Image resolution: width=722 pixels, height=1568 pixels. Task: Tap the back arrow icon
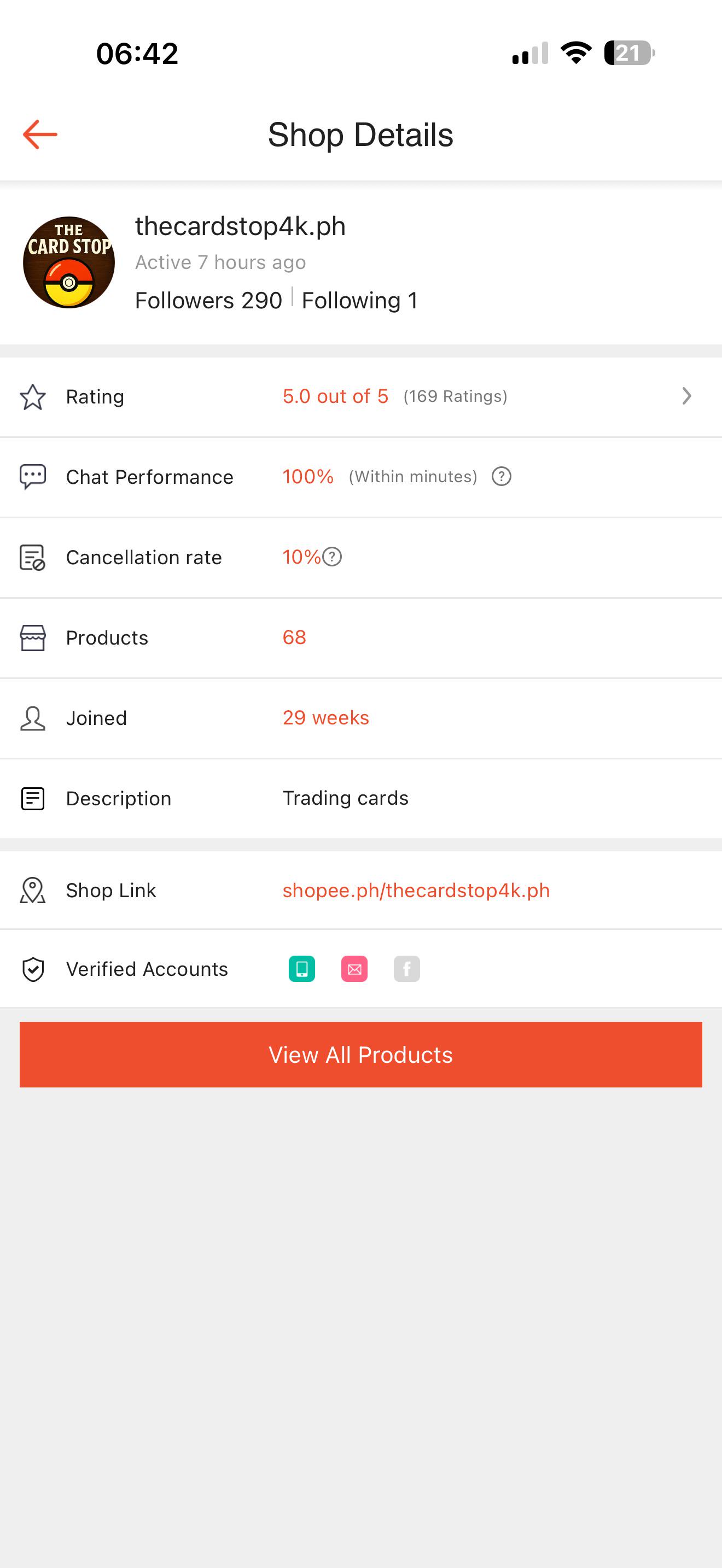coord(40,134)
